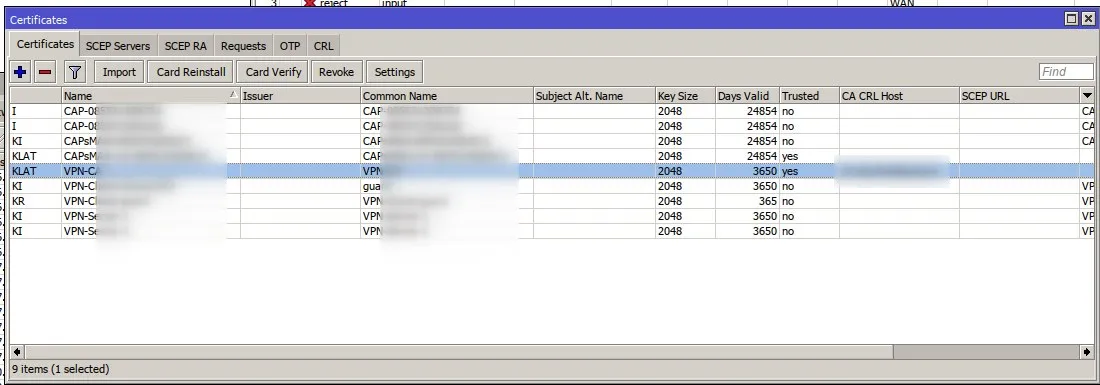Image resolution: width=1100 pixels, height=385 pixels.
Task: Open the SCEP Servers tab
Action: pos(118,46)
